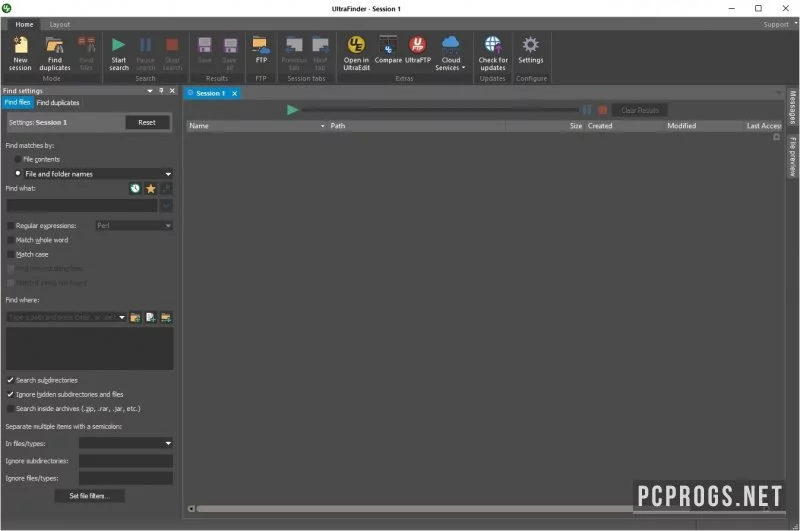Click Check for updates

click(493, 53)
